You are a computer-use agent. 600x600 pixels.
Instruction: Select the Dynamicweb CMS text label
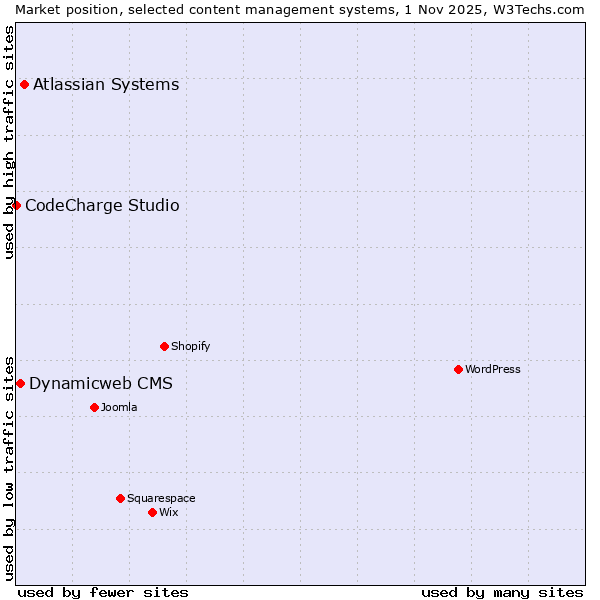click(101, 384)
